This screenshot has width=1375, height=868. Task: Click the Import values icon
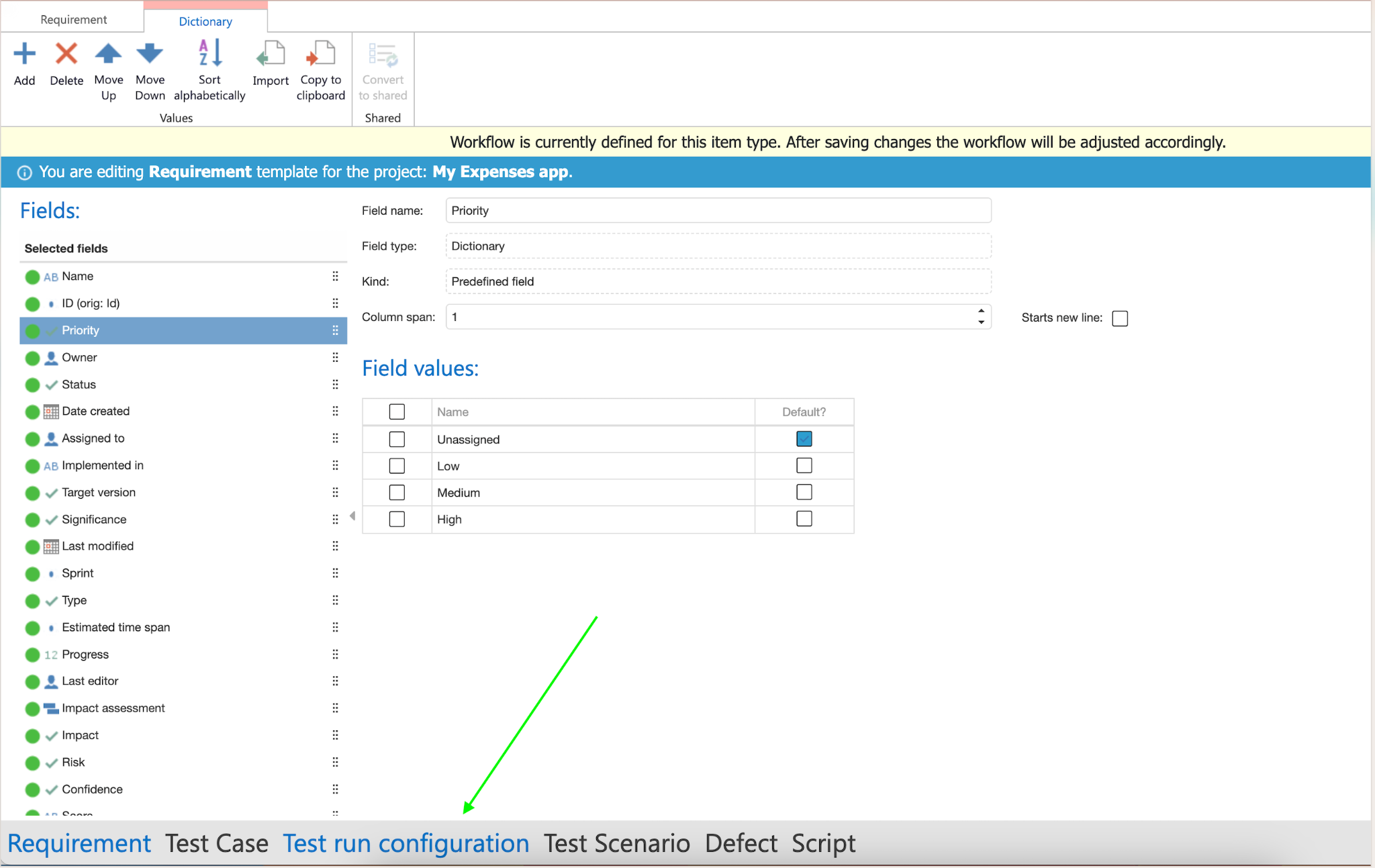[271, 54]
